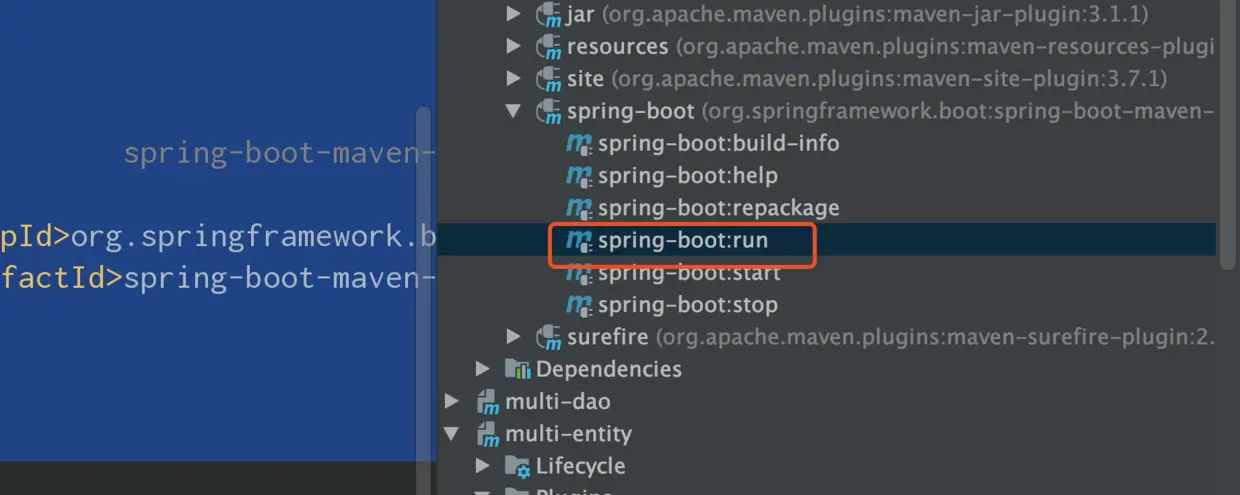1240x495 pixels.
Task: Click the spring-boot:repackage goal icon
Action: (x=579, y=208)
